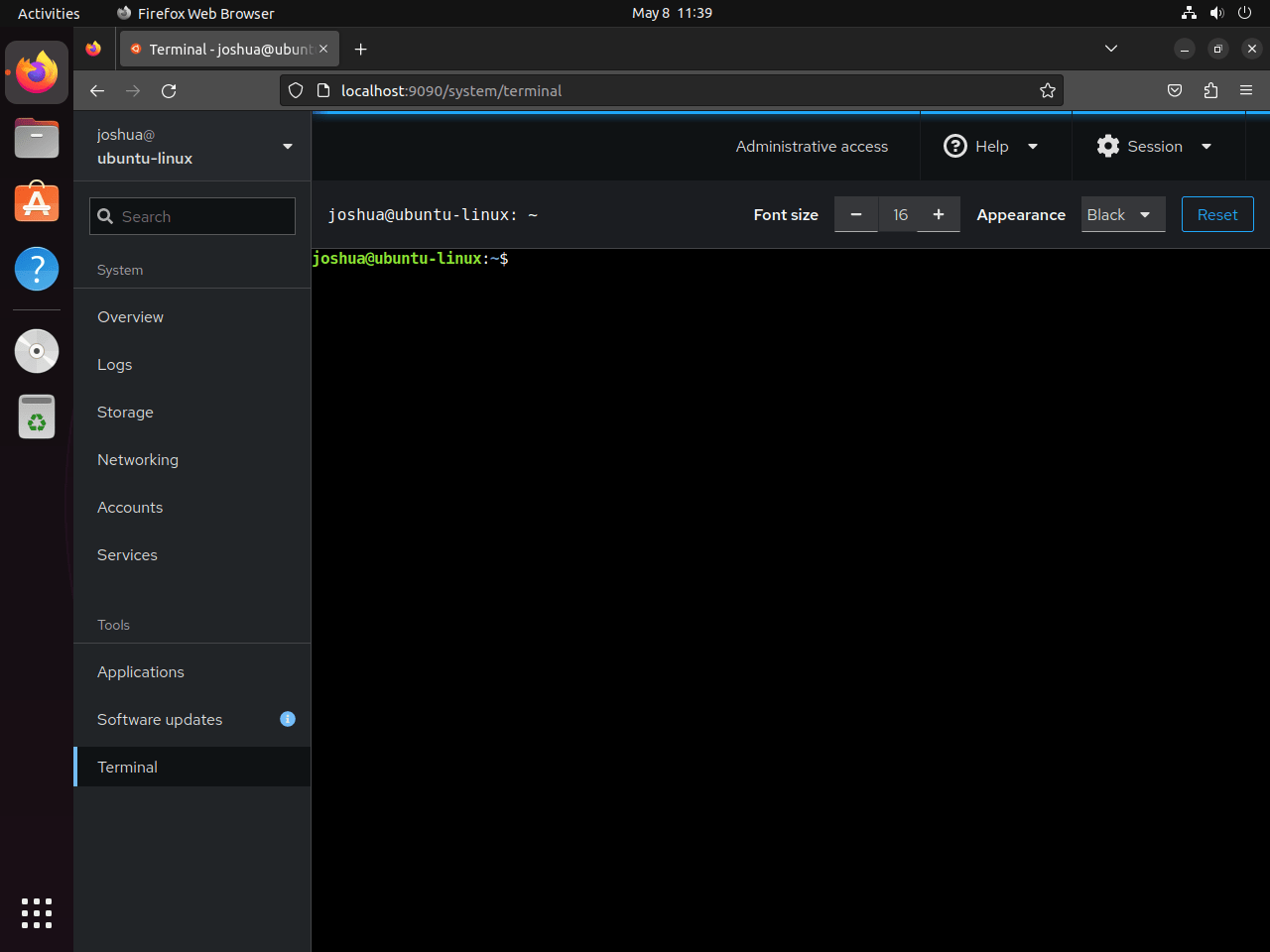Click the volume icon in top bar
Image resolution: width=1270 pixels, height=952 pixels.
point(1216,13)
